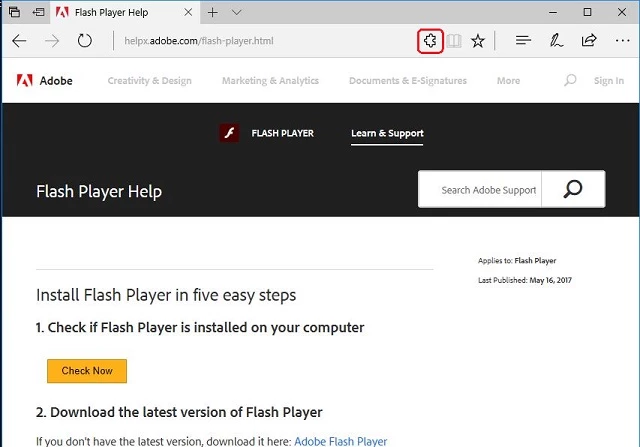Select Learn & Support tab

click(x=387, y=133)
